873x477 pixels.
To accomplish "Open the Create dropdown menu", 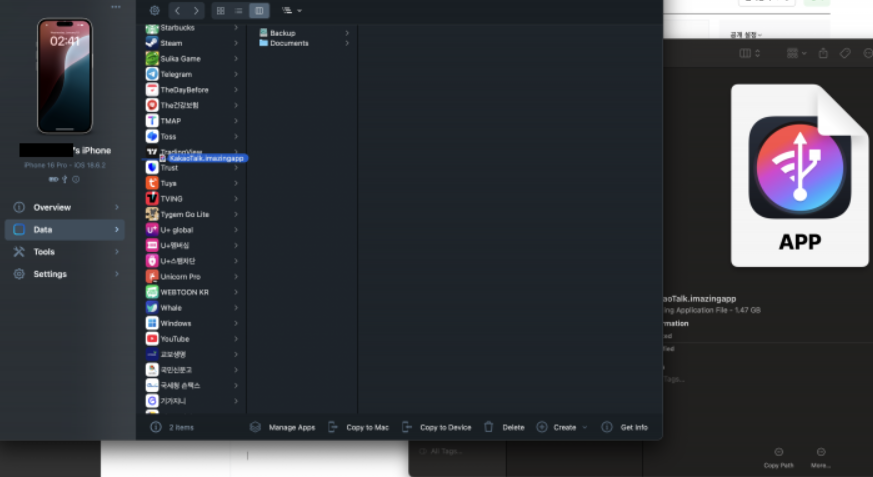I will [x=562, y=427].
